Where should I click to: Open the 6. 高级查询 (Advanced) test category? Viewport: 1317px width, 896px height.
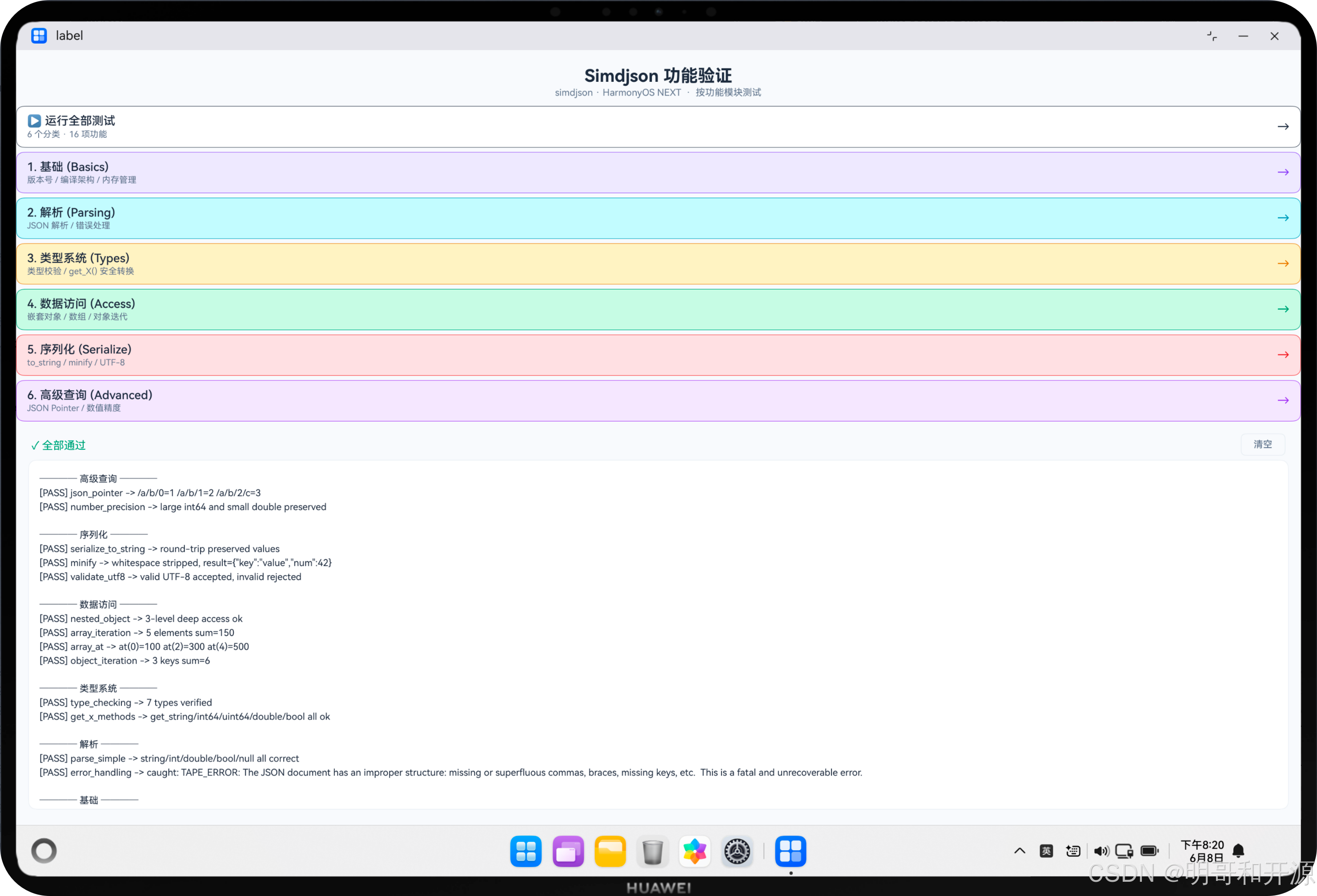coord(658,401)
